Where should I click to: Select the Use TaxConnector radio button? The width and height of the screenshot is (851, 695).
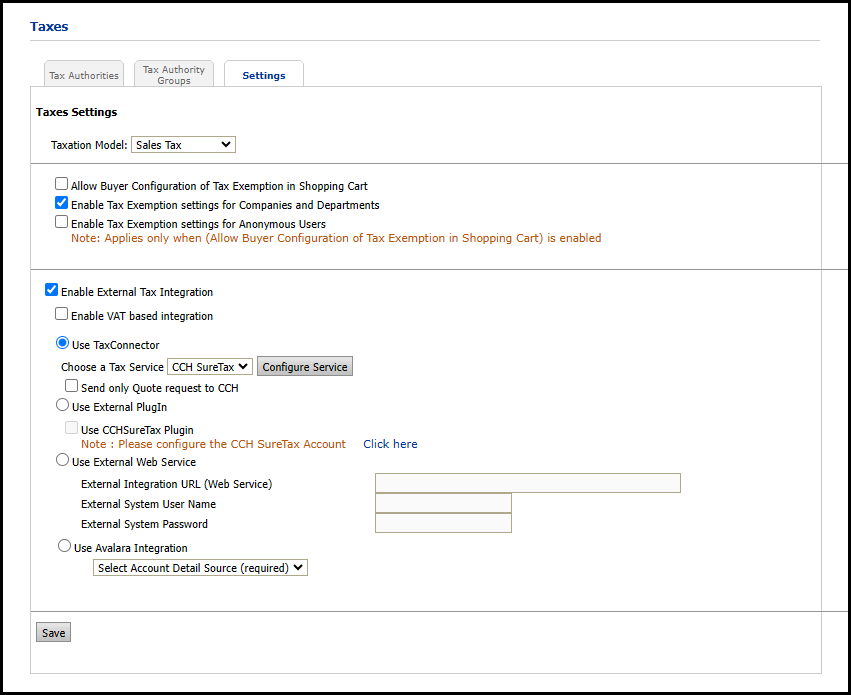coord(63,344)
